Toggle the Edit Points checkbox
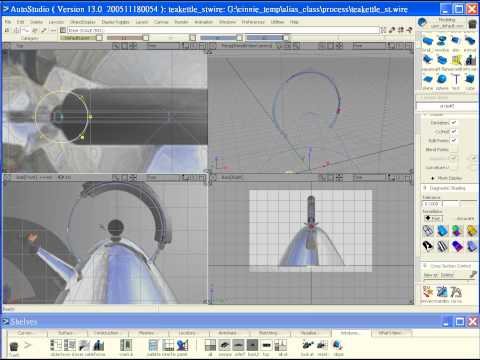Screen dimensions: 480x360 (453, 141)
